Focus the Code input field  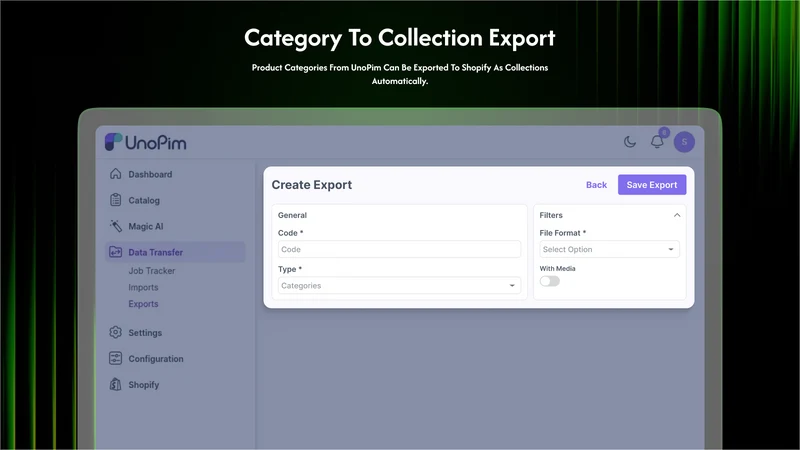pos(399,249)
